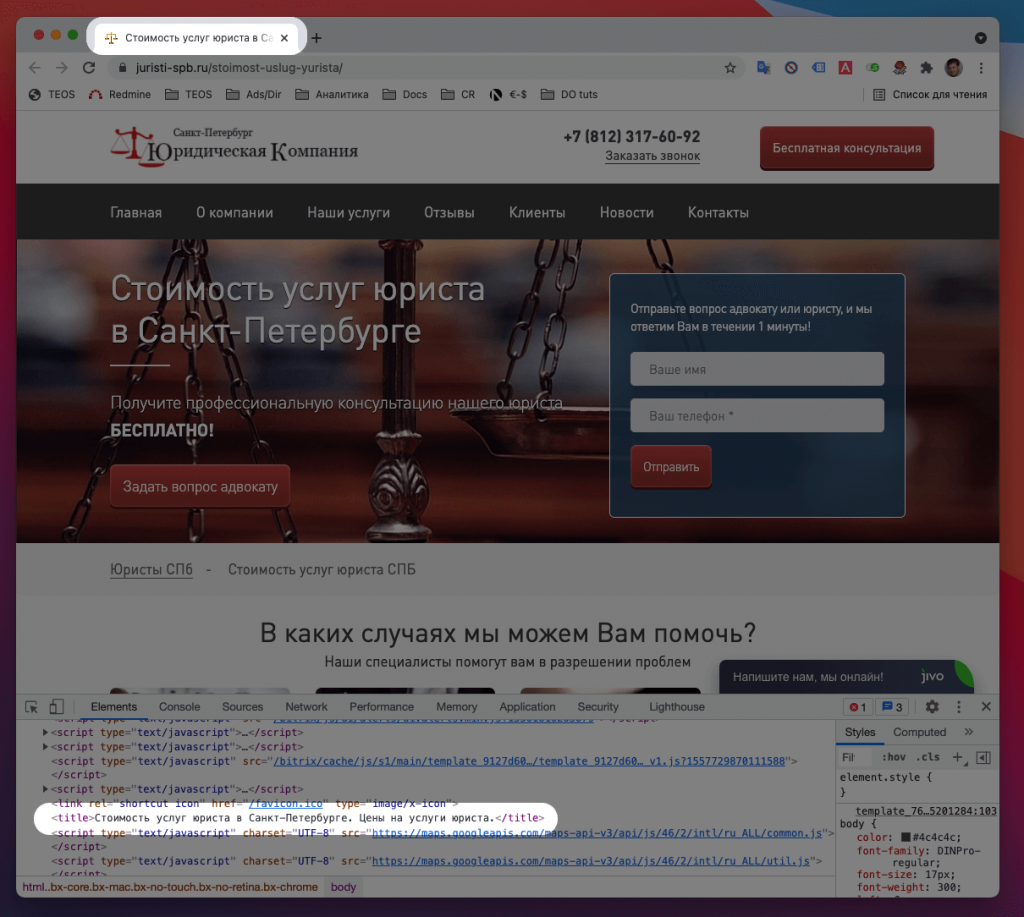The width and height of the screenshot is (1024, 917).
Task: Switch to the Lighthouse tab in DevTools
Action: coord(677,707)
